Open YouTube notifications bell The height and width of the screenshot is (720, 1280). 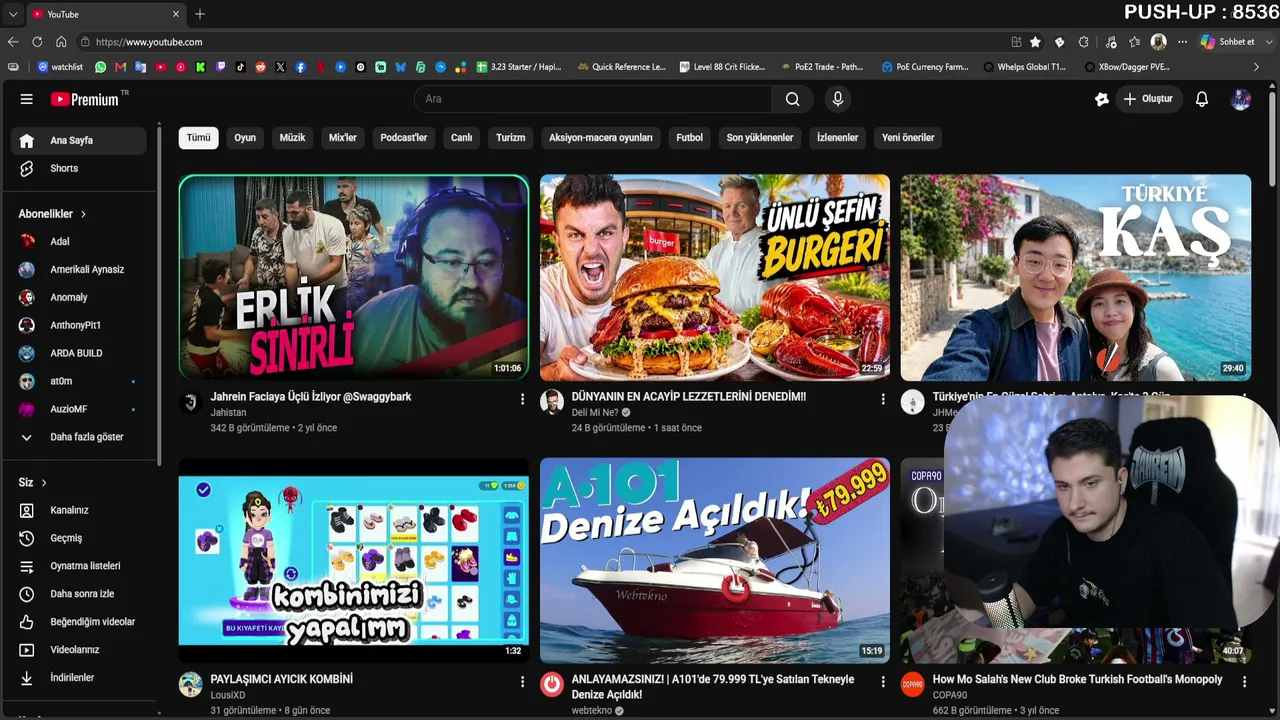pos(1202,99)
